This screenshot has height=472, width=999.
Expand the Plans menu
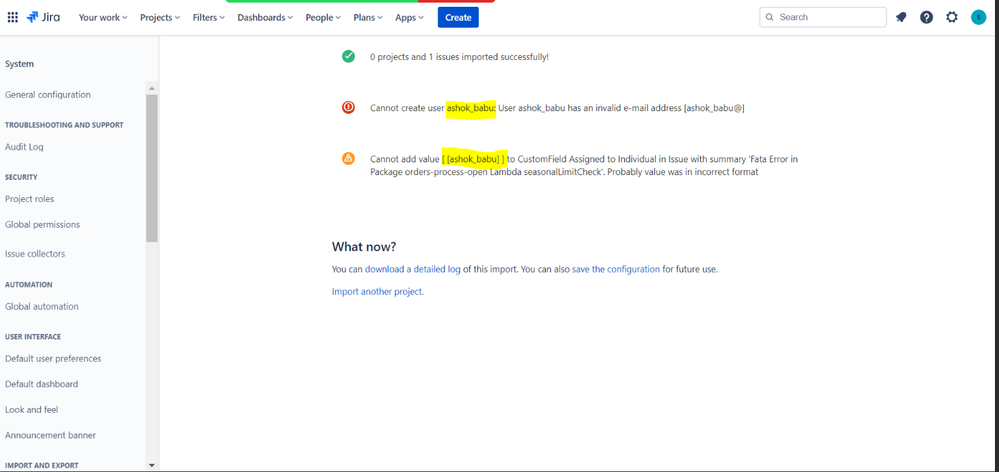tap(368, 17)
